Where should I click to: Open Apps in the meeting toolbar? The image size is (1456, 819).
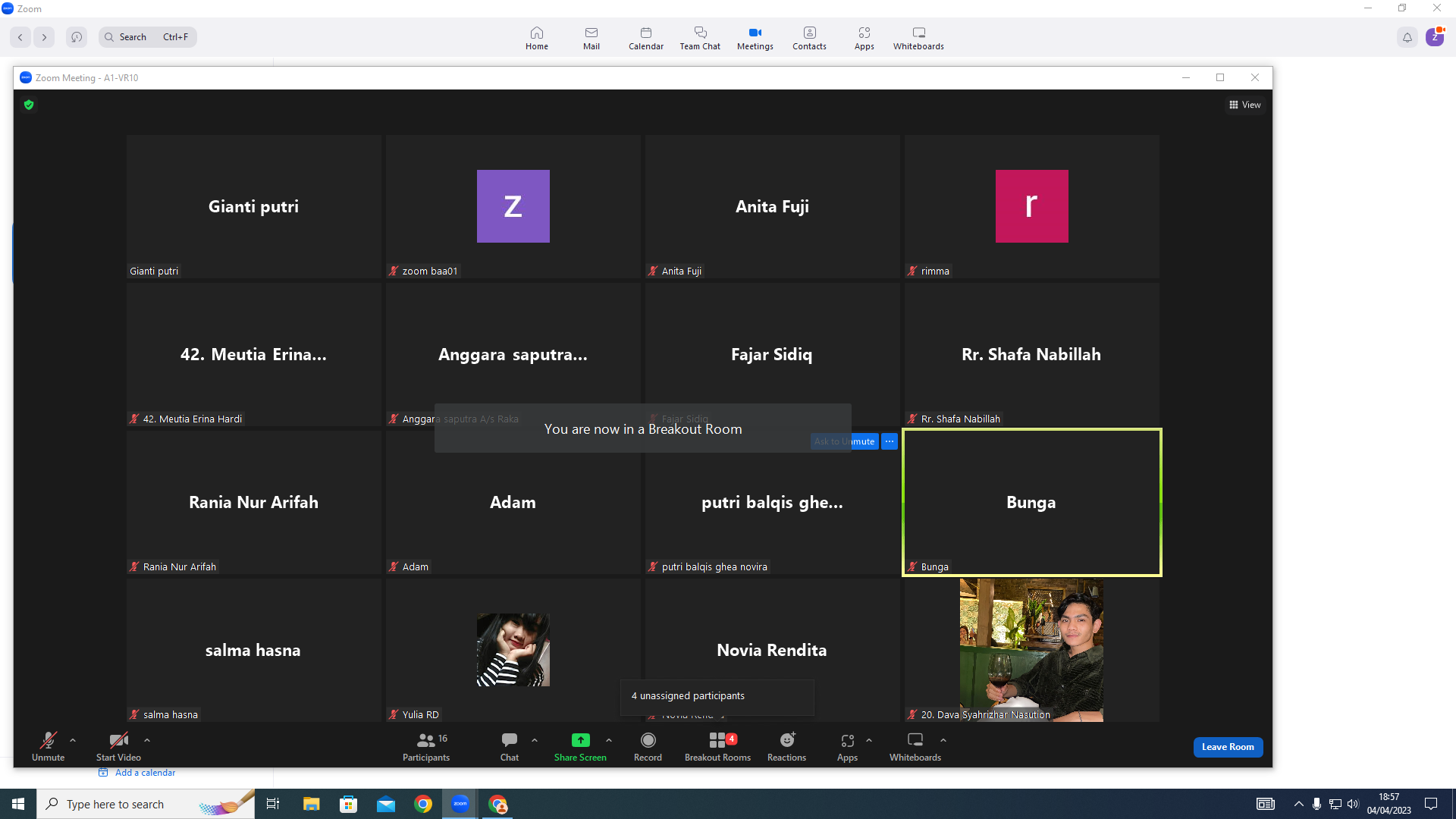(847, 746)
